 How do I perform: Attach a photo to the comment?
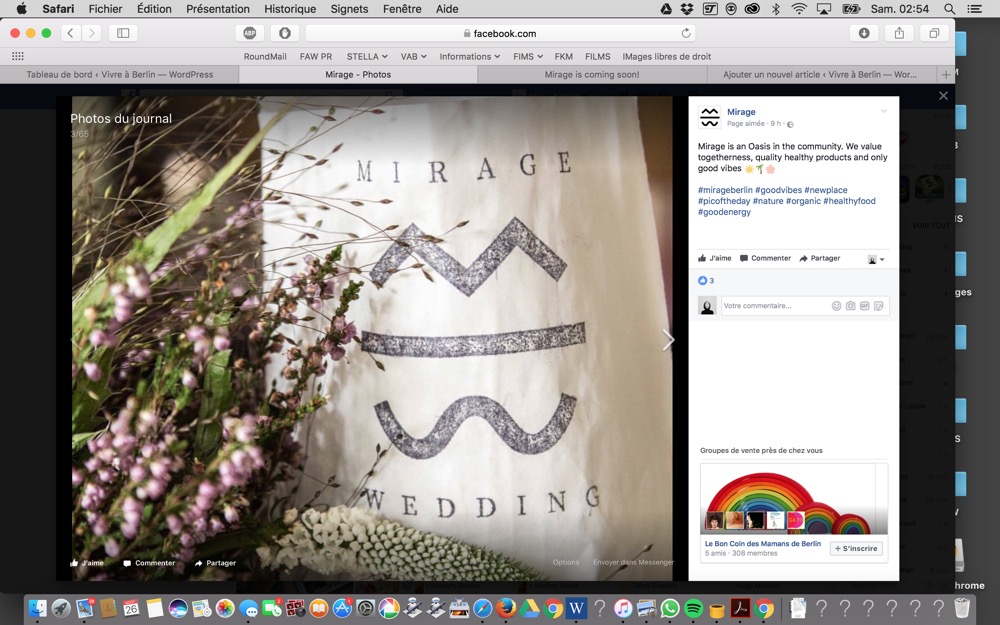850,306
